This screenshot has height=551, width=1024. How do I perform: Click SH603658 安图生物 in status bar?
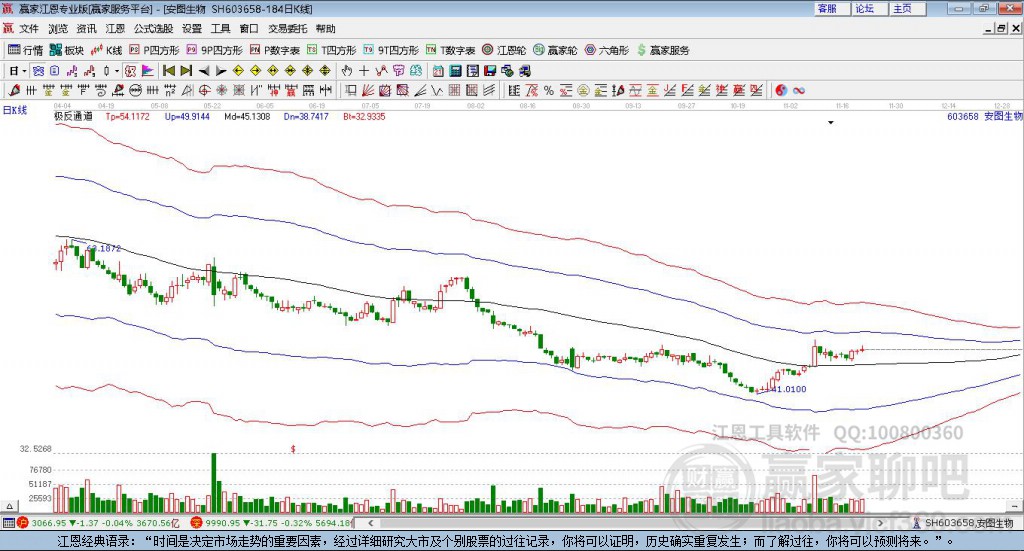point(969,523)
